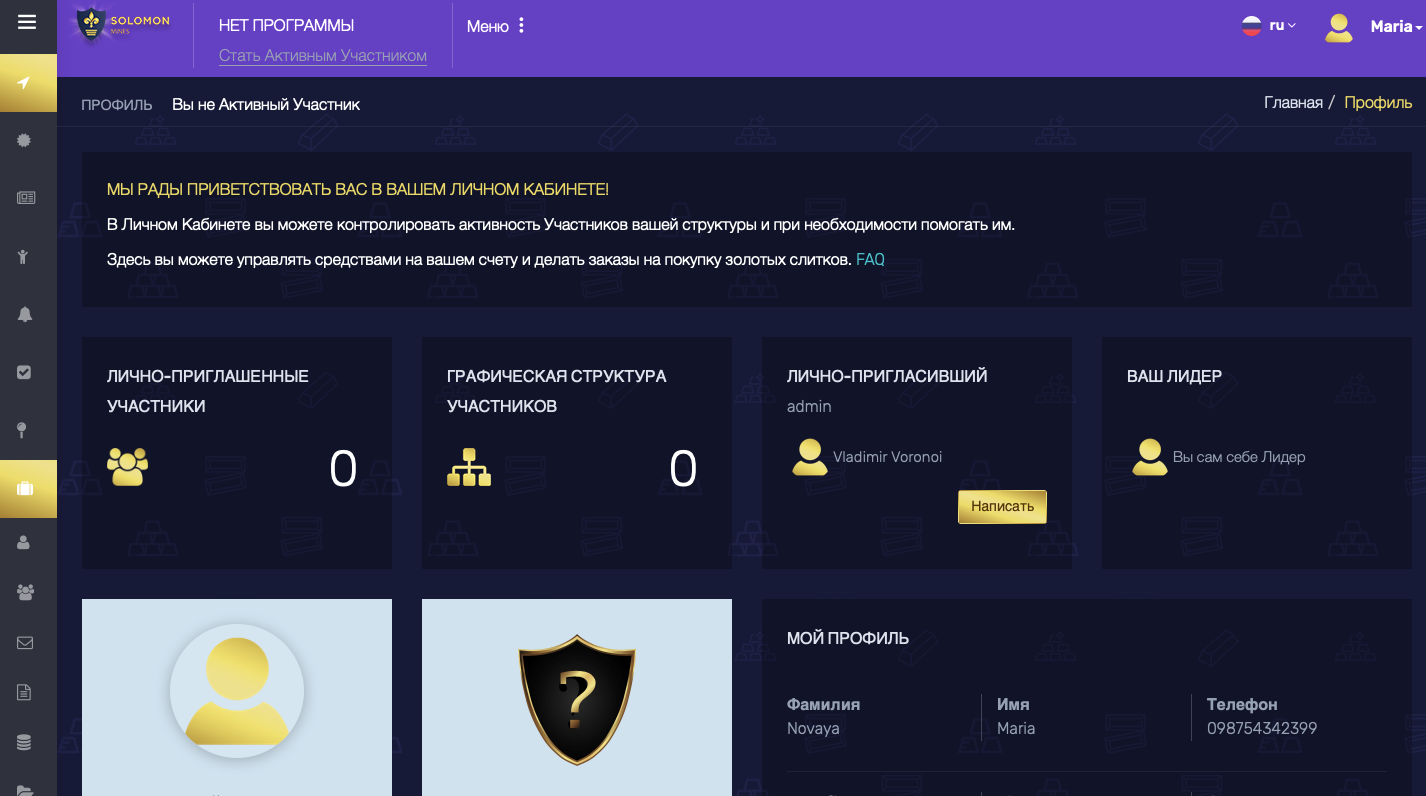Open the FAQ link in welcome message
This screenshot has height=796, width=1426.
870,260
